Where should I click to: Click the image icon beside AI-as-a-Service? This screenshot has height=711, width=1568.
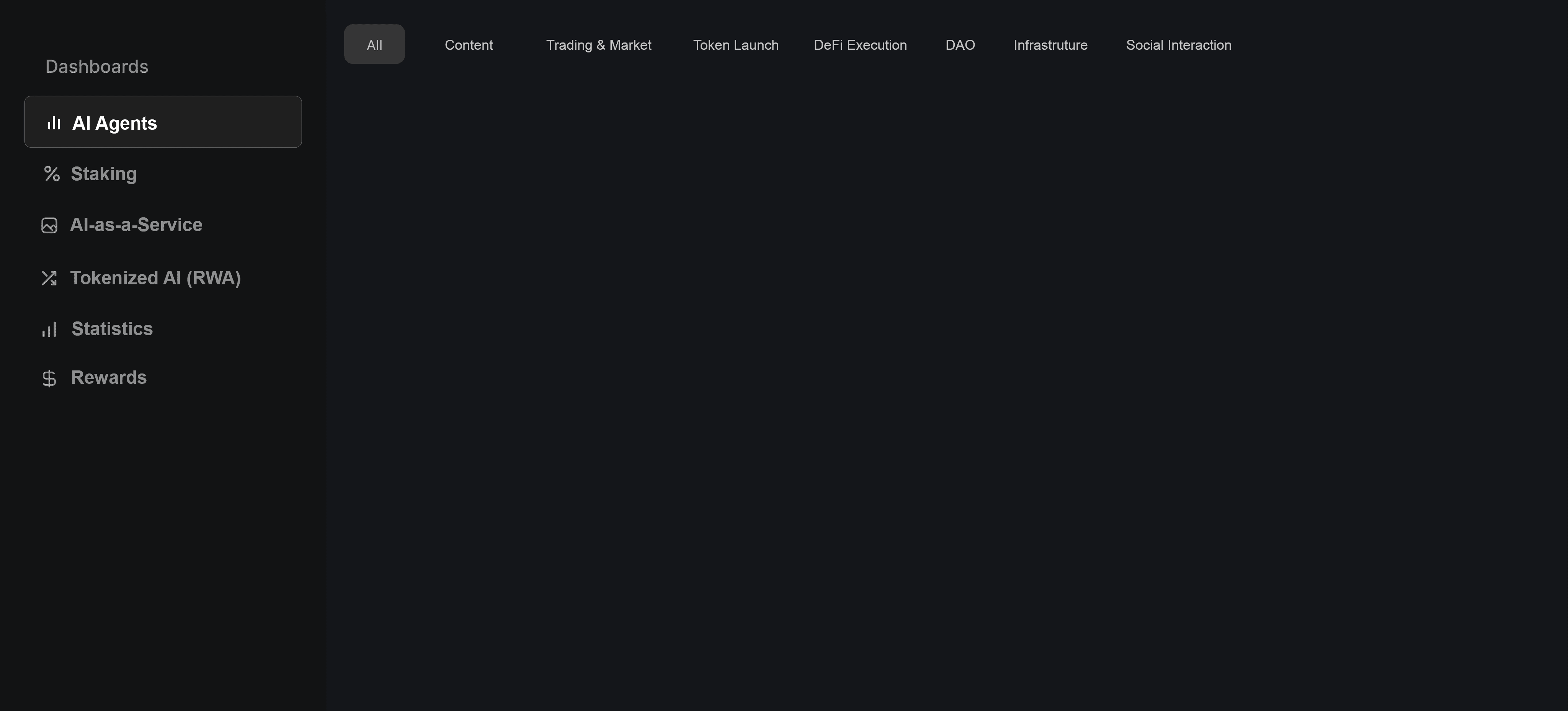coord(49,226)
